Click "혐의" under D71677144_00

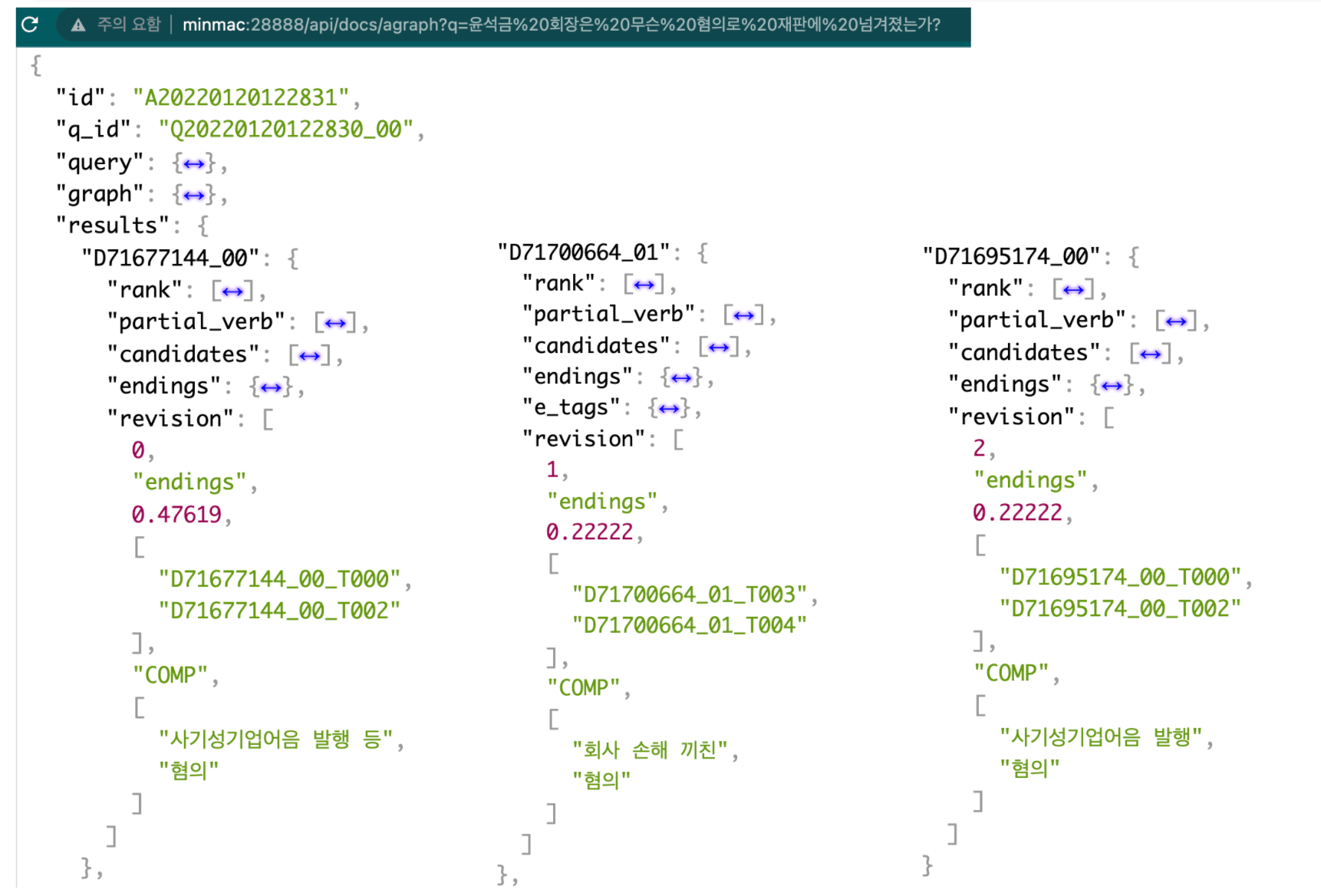pyautogui.click(x=189, y=770)
